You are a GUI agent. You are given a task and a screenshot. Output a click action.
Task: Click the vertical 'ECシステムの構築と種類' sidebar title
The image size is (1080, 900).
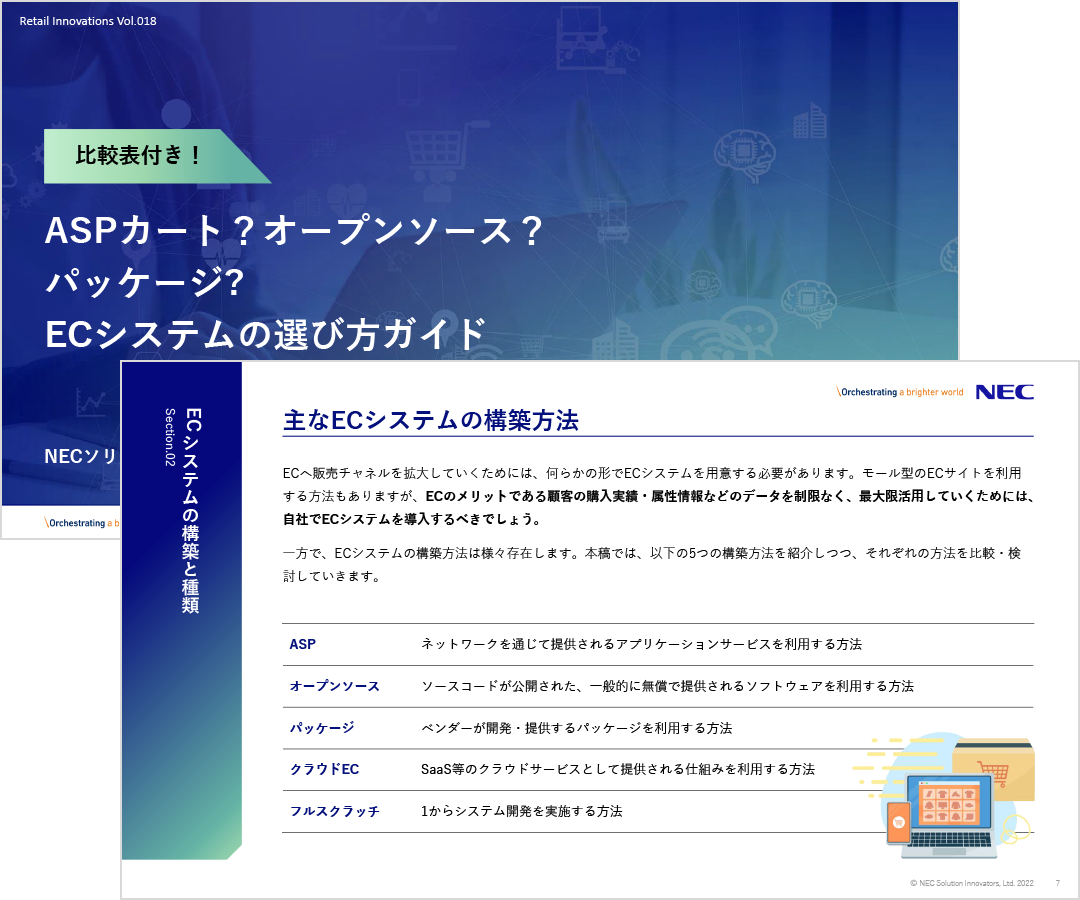191,510
